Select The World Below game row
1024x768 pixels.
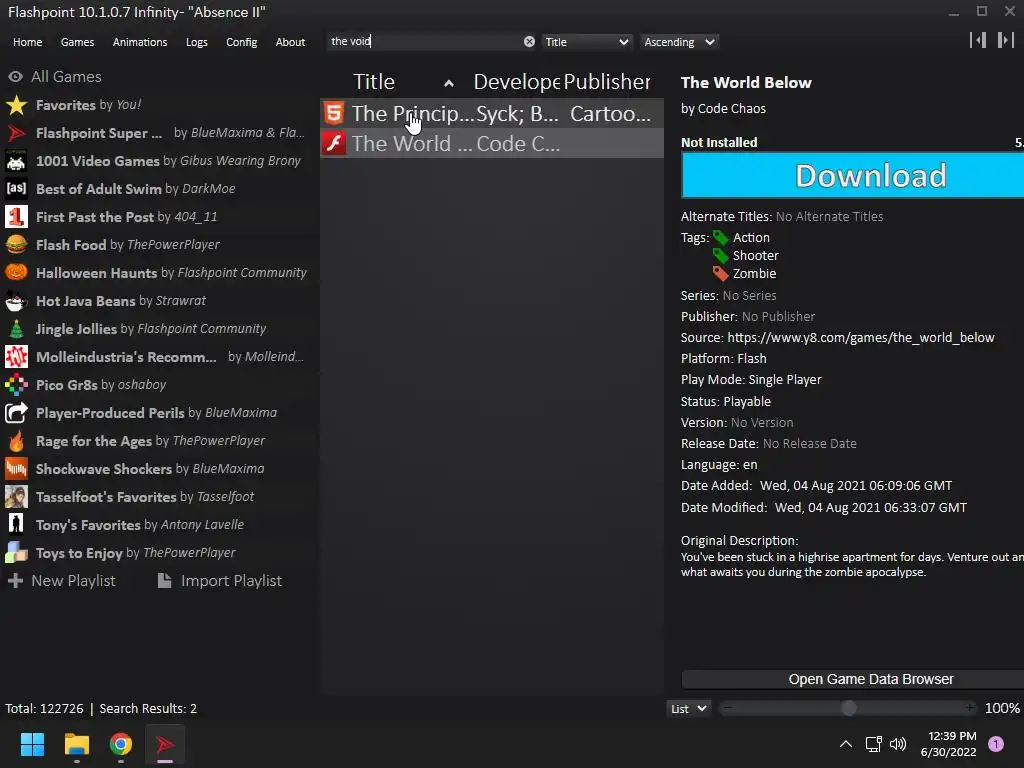492,143
